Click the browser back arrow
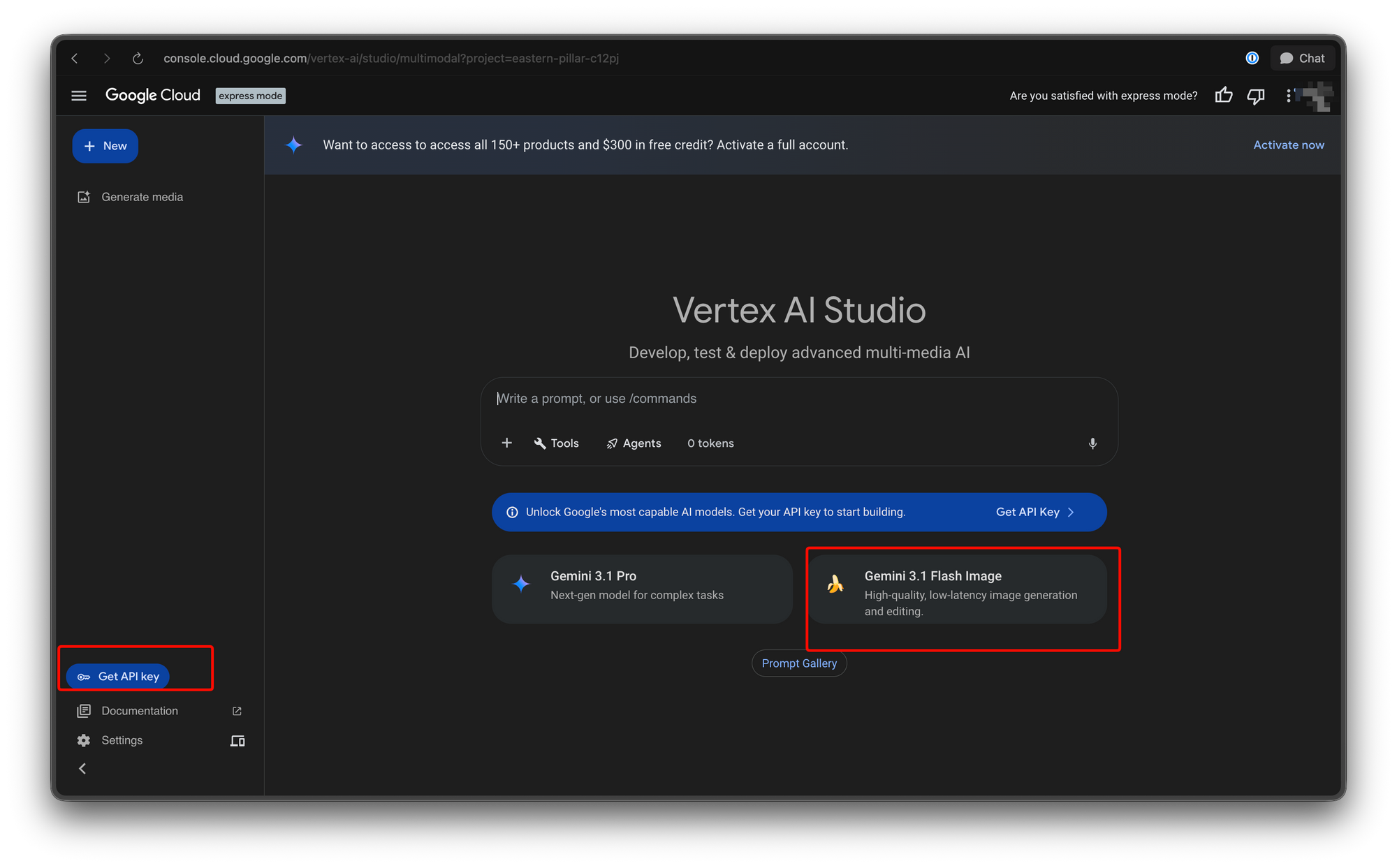This screenshot has width=1397, height=868. [x=75, y=59]
